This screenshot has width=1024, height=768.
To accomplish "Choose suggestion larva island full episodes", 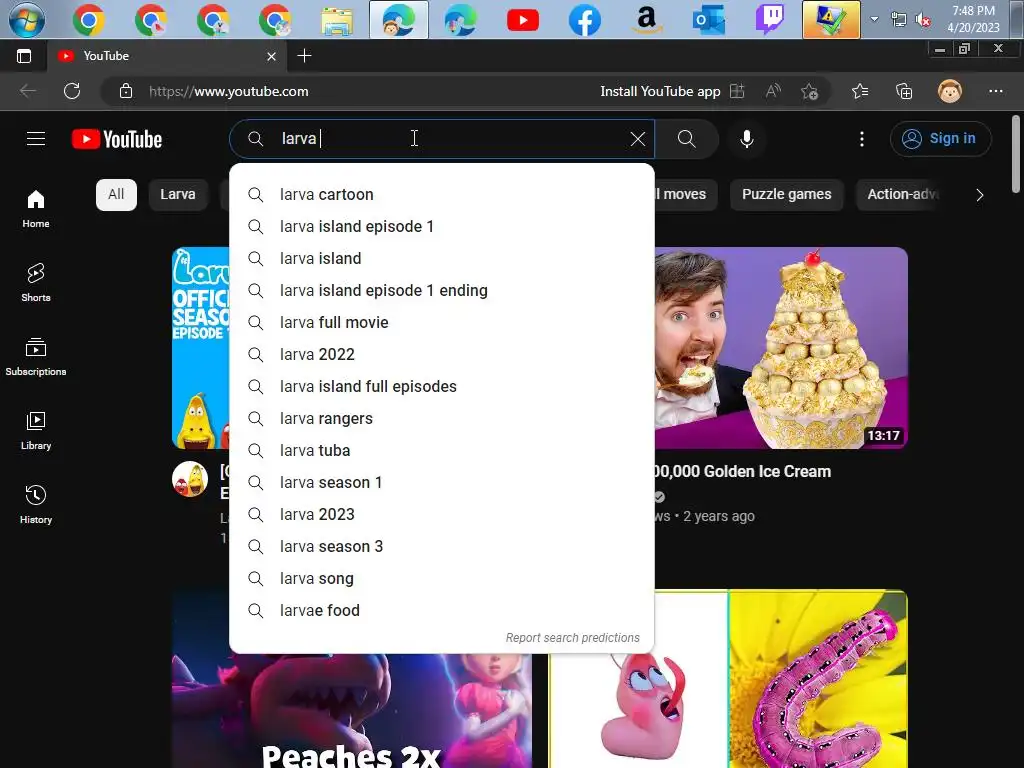I will coord(441,387).
